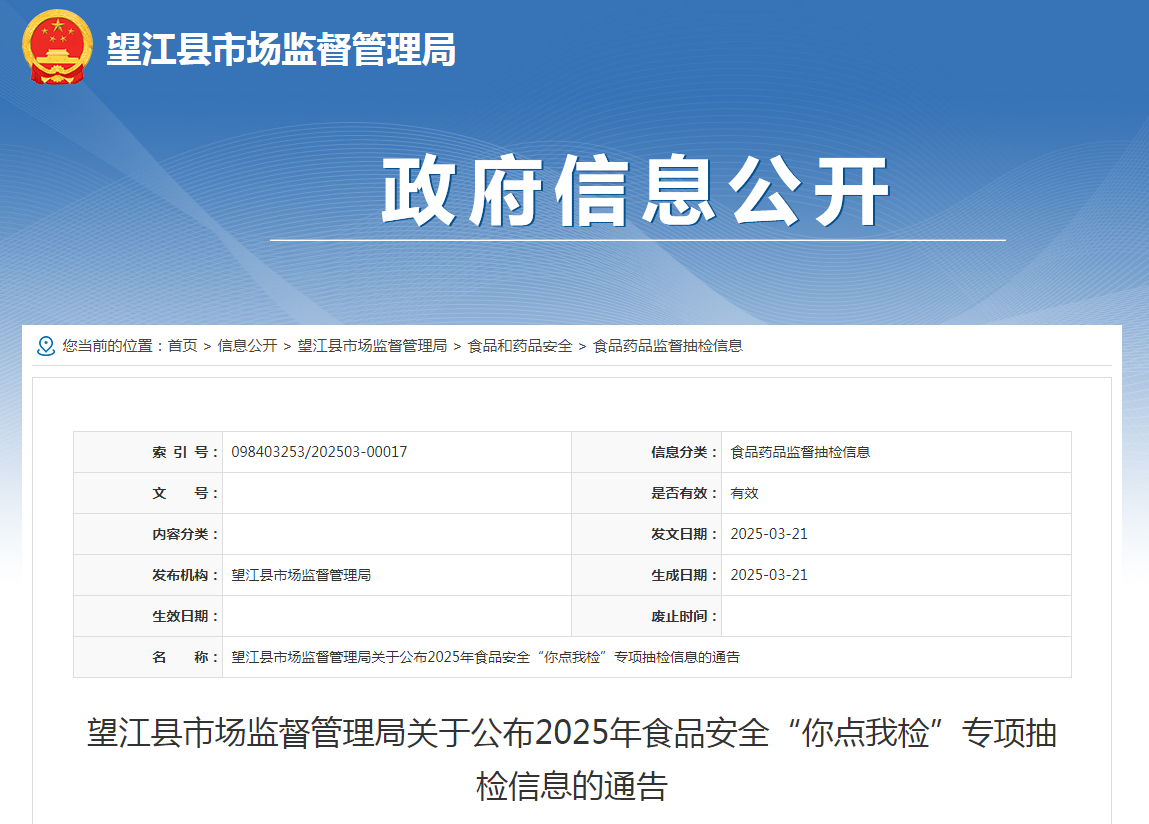Click the 发布机构 label
The height and width of the screenshot is (824, 1149).
(x=185, y=575)
